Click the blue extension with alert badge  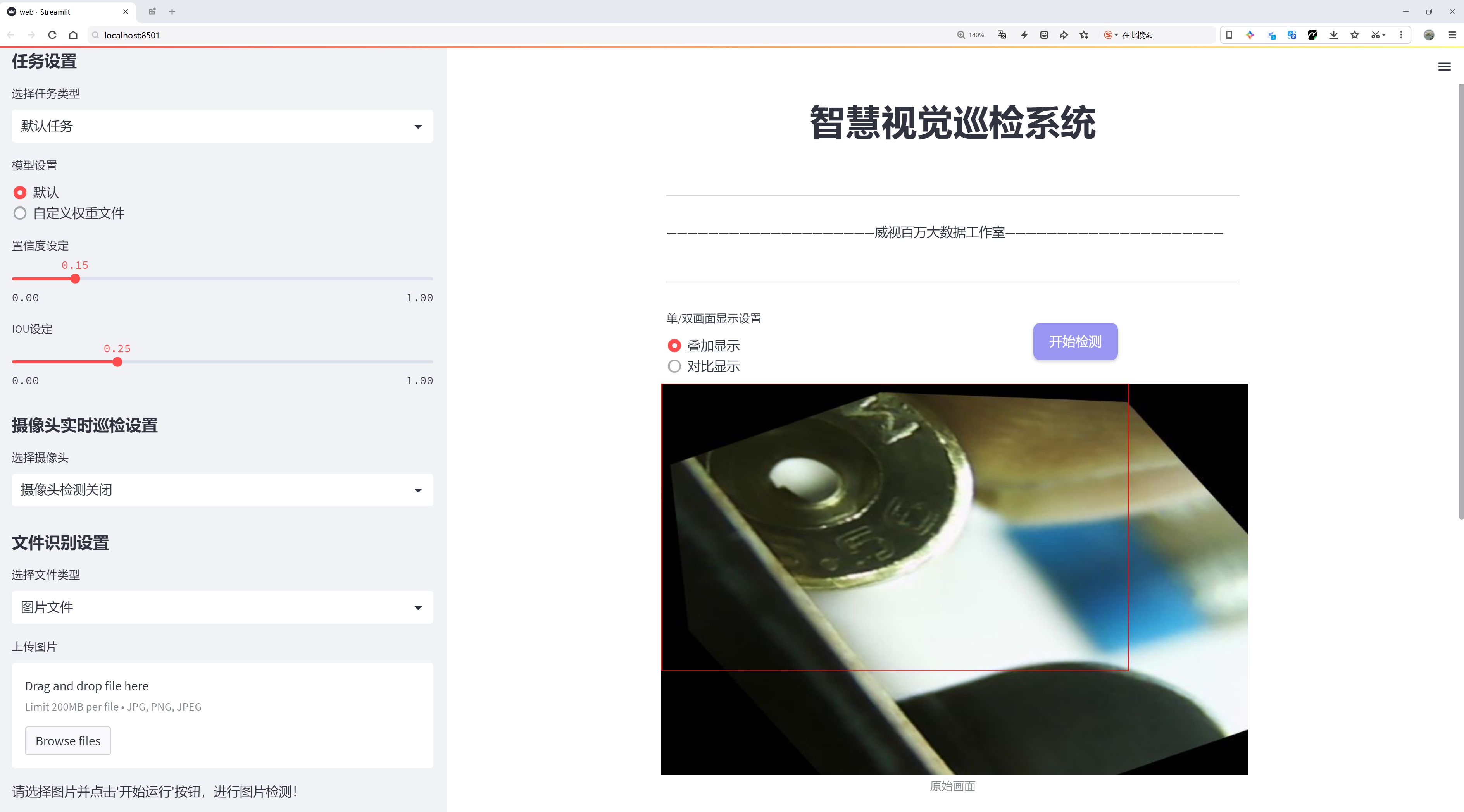point(1271,35)
